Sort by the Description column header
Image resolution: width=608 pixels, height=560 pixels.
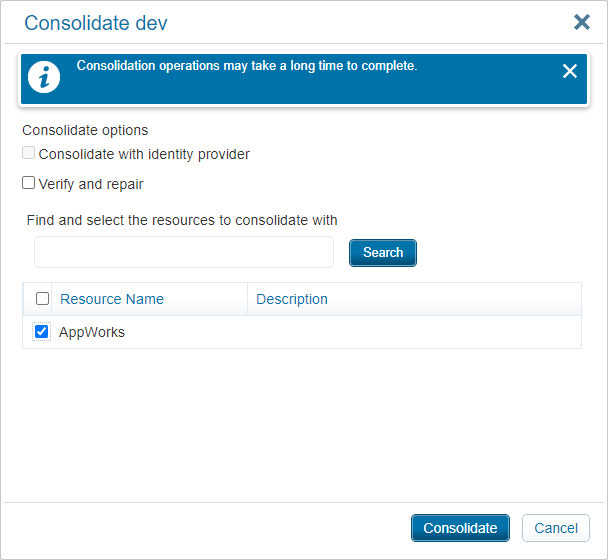coord(292,299)
